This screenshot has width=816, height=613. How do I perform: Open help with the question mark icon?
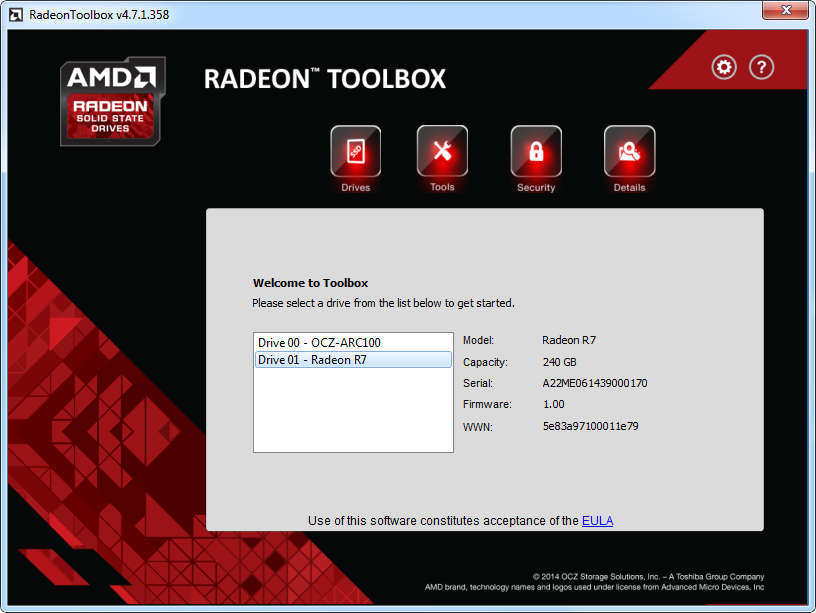[761, 67]
